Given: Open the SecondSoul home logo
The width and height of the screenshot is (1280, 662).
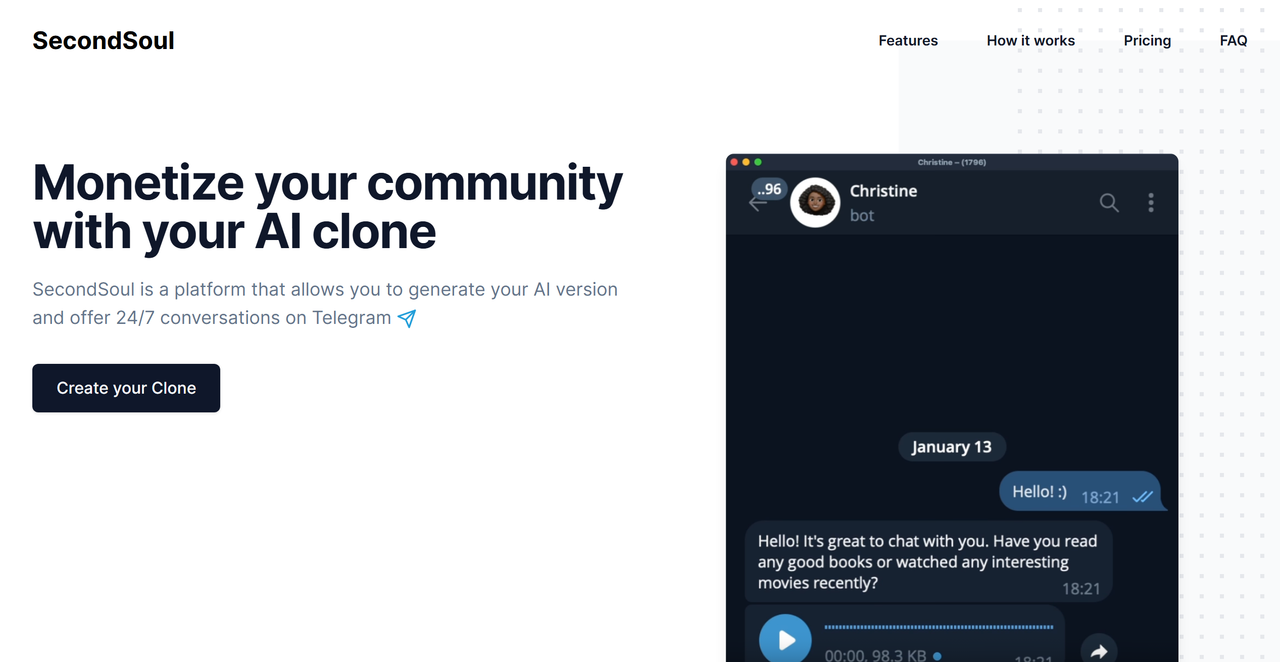Looking at the screenshot, I should [103, 40].
